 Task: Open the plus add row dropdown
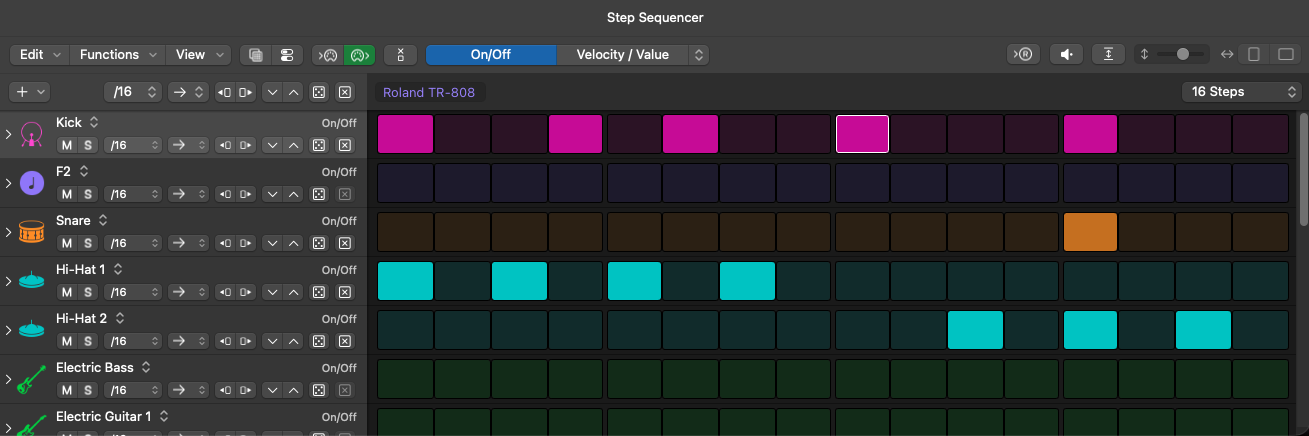click(x=29, y=92)
